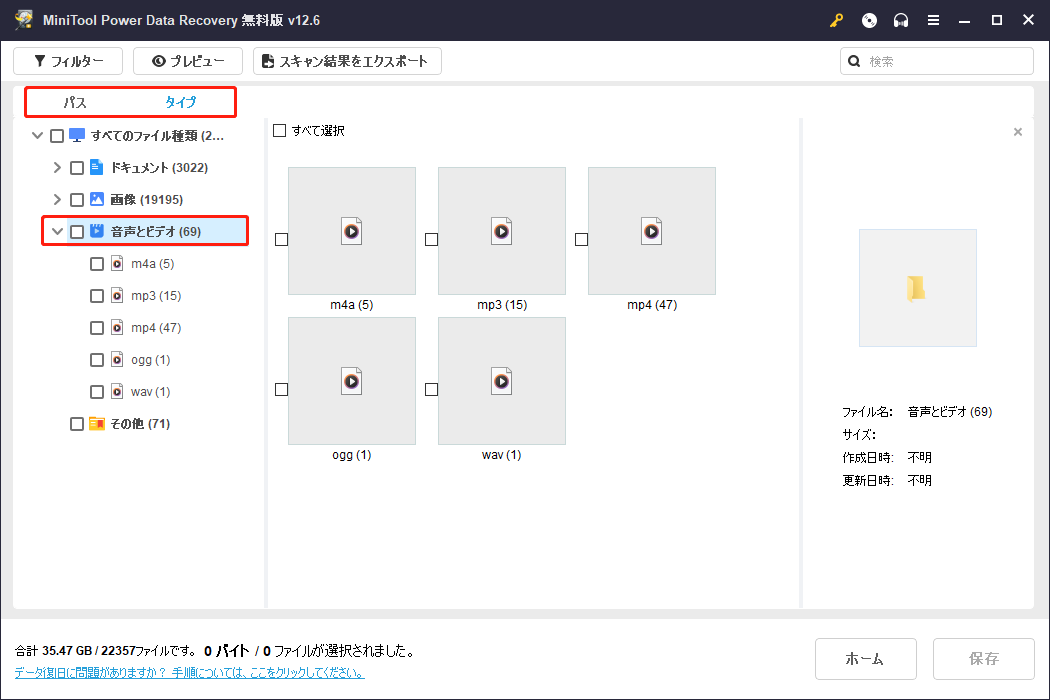Check the すべて選択 checkbox
This screenshot has width=1050, height=700.
[280, 131]
